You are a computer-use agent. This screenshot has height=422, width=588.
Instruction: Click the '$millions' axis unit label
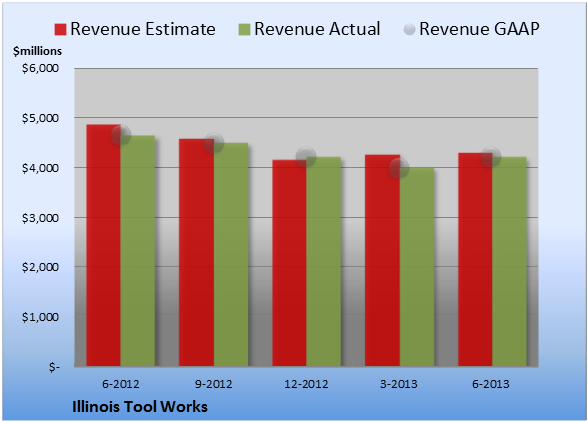(x=37, y=51)
